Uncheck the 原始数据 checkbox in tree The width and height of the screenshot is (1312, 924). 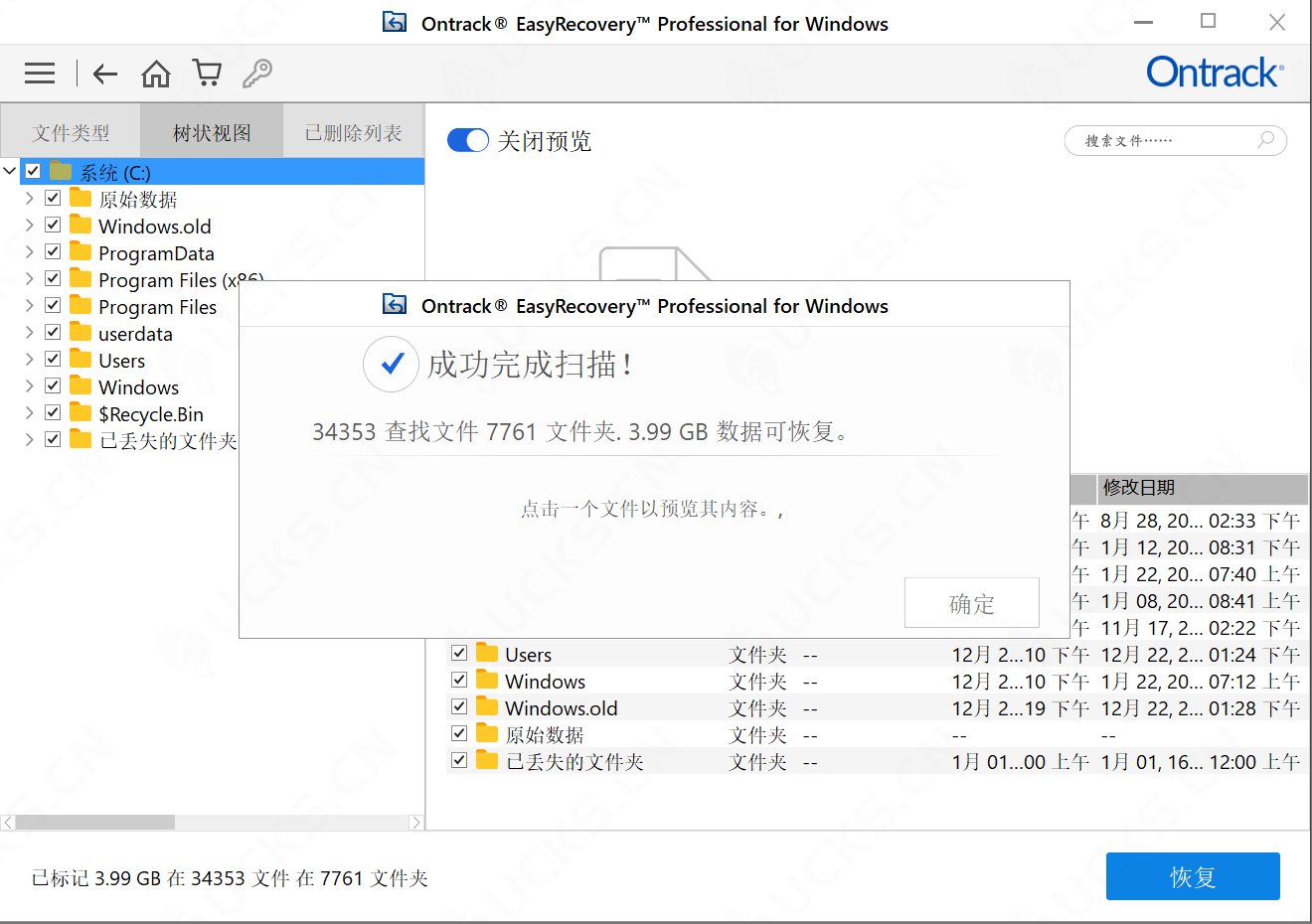click(x=53, y=199)
